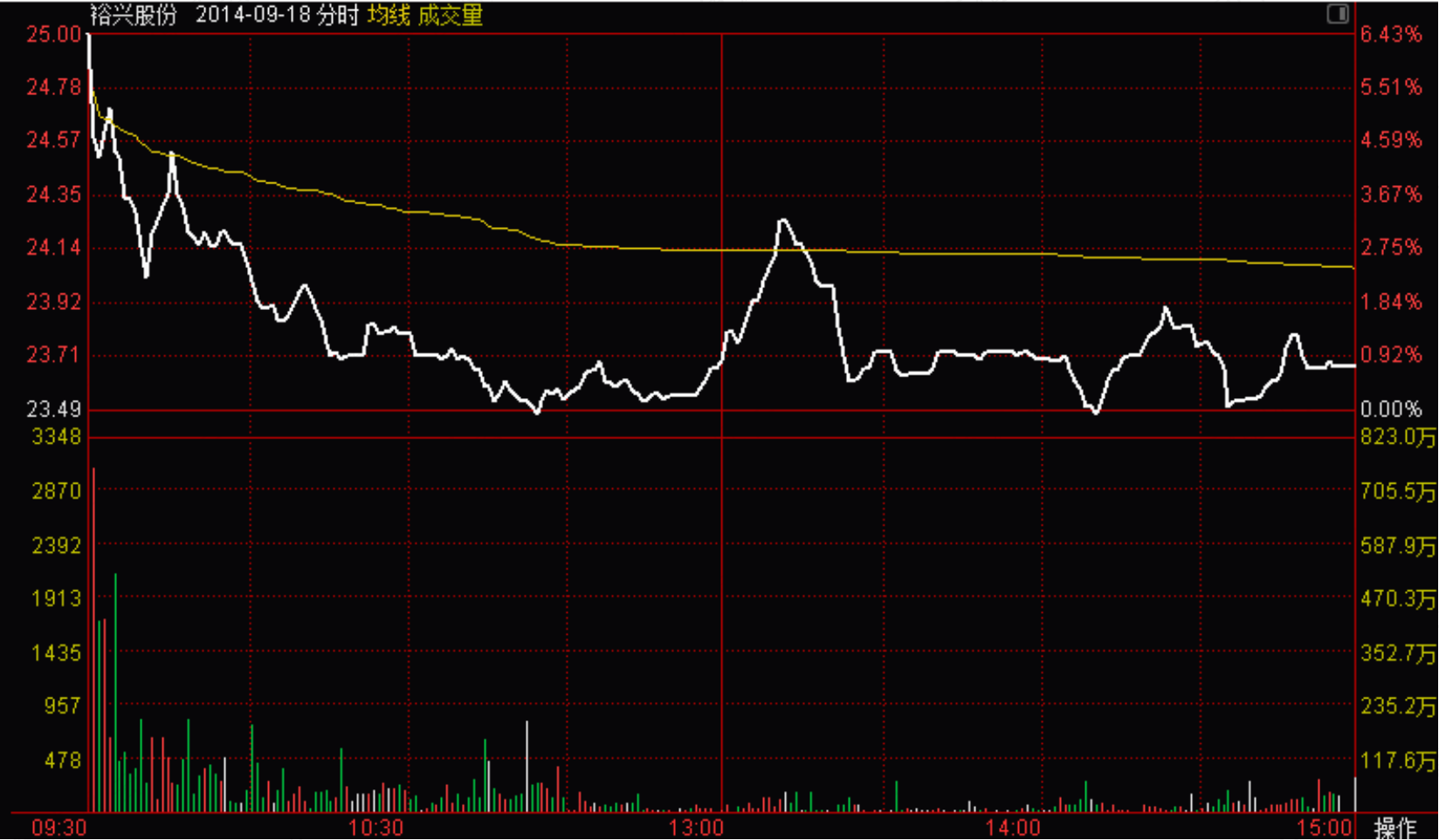Click the 24.78 price axis label
This screenshot has height=840, width=1439.
(x=52, y=86)
